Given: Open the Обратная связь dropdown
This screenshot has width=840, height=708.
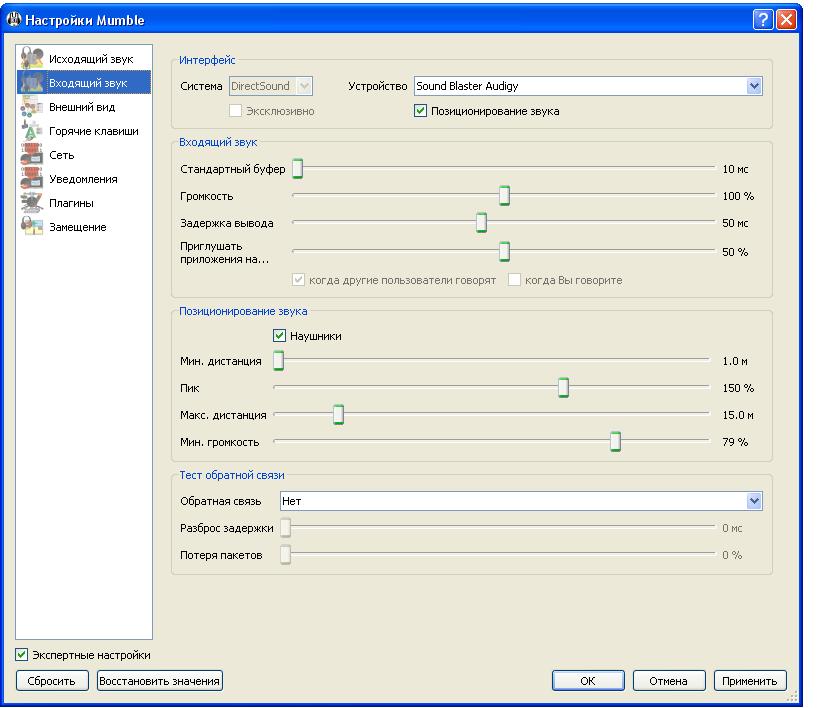Looking at the screenshot, I should click(755, 501).
